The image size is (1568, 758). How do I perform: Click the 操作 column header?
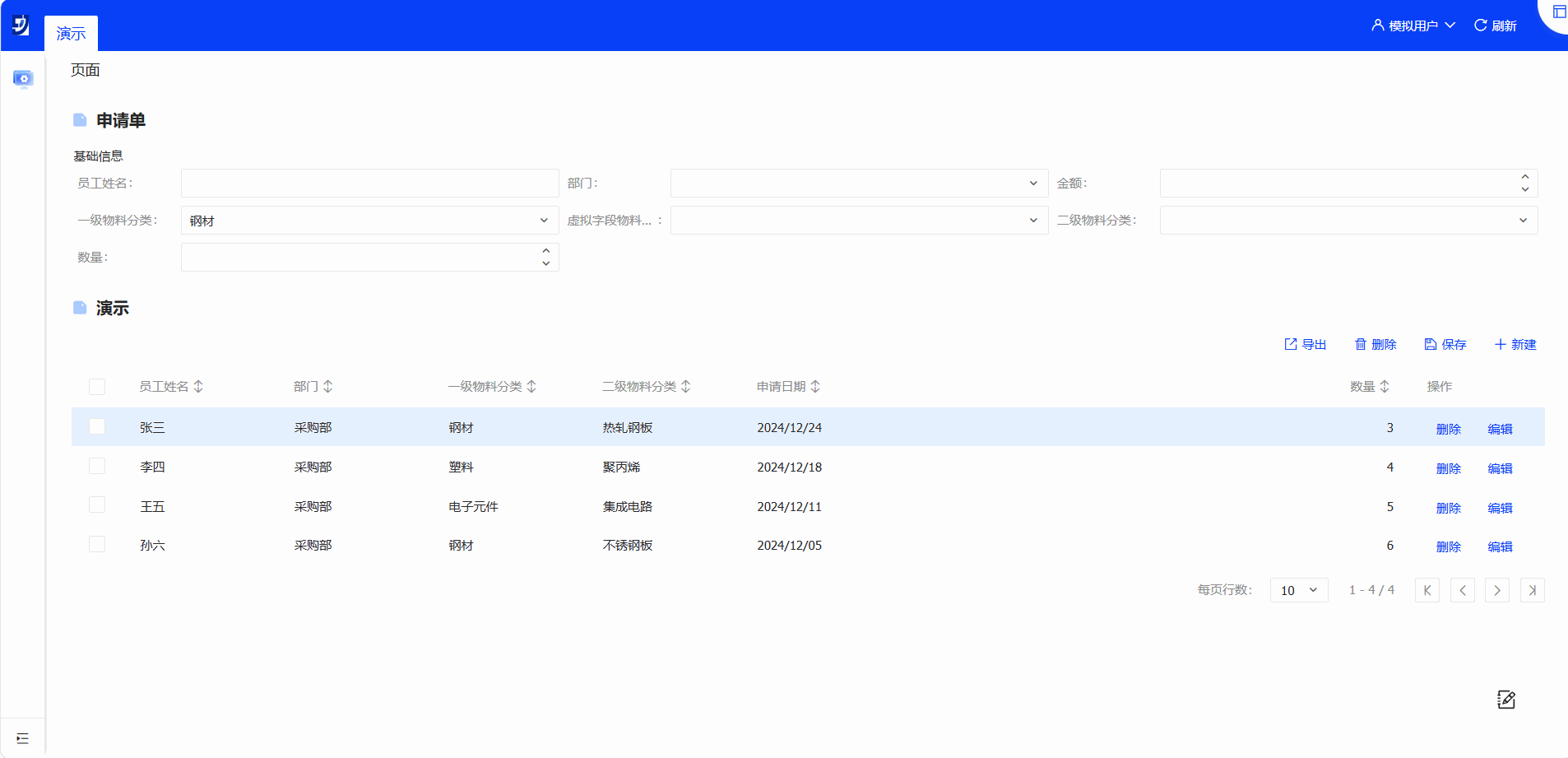click(x=1440, y=387)
